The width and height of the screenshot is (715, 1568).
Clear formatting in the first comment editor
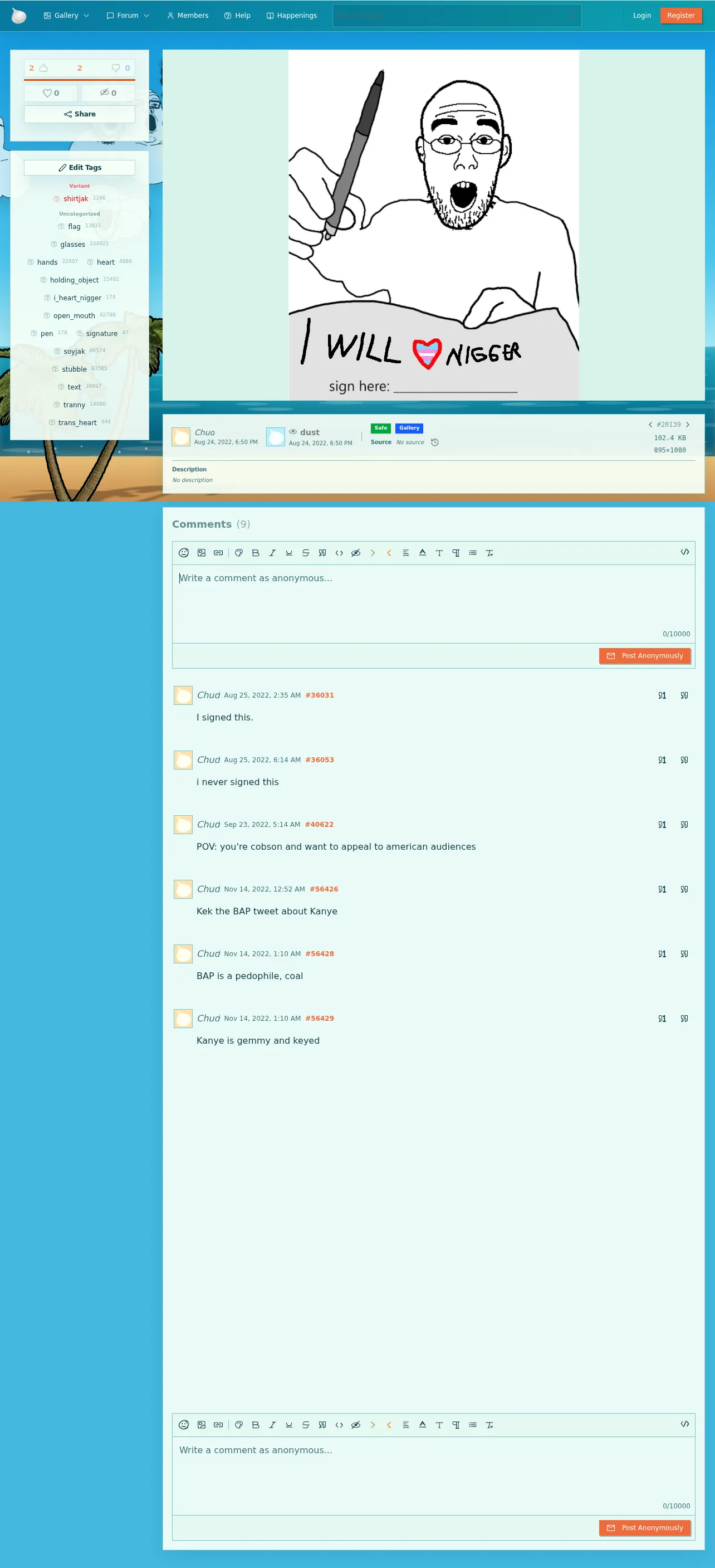pyautogui.click(x=489, y=553)
